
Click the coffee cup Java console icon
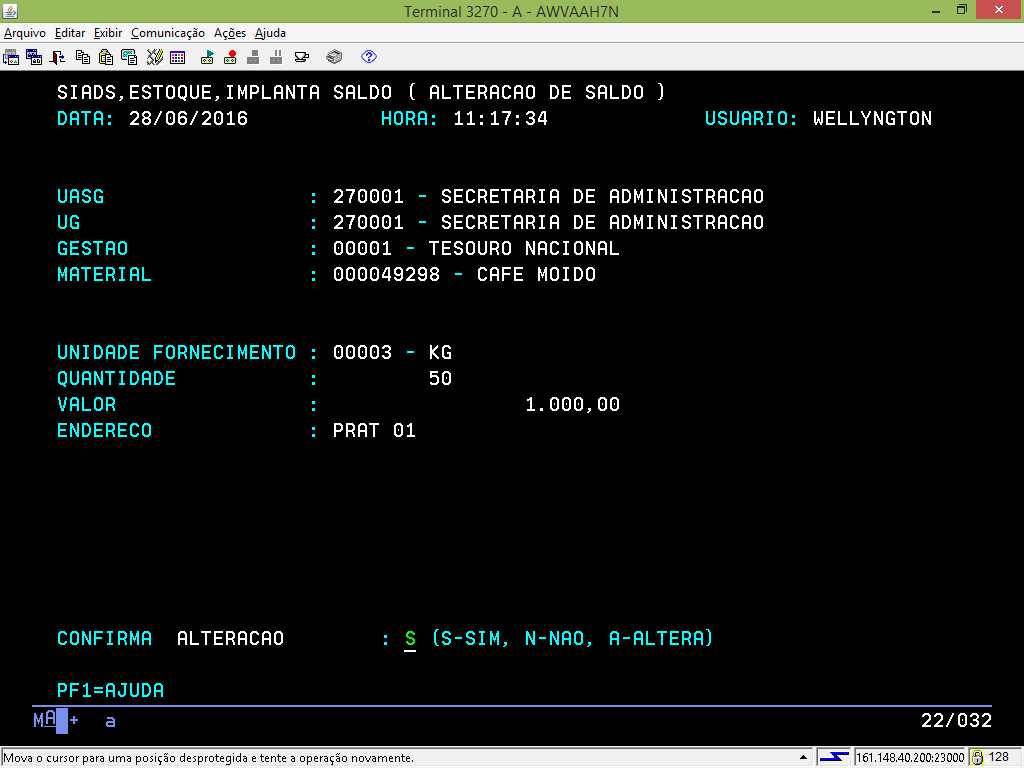pos(302,57)
